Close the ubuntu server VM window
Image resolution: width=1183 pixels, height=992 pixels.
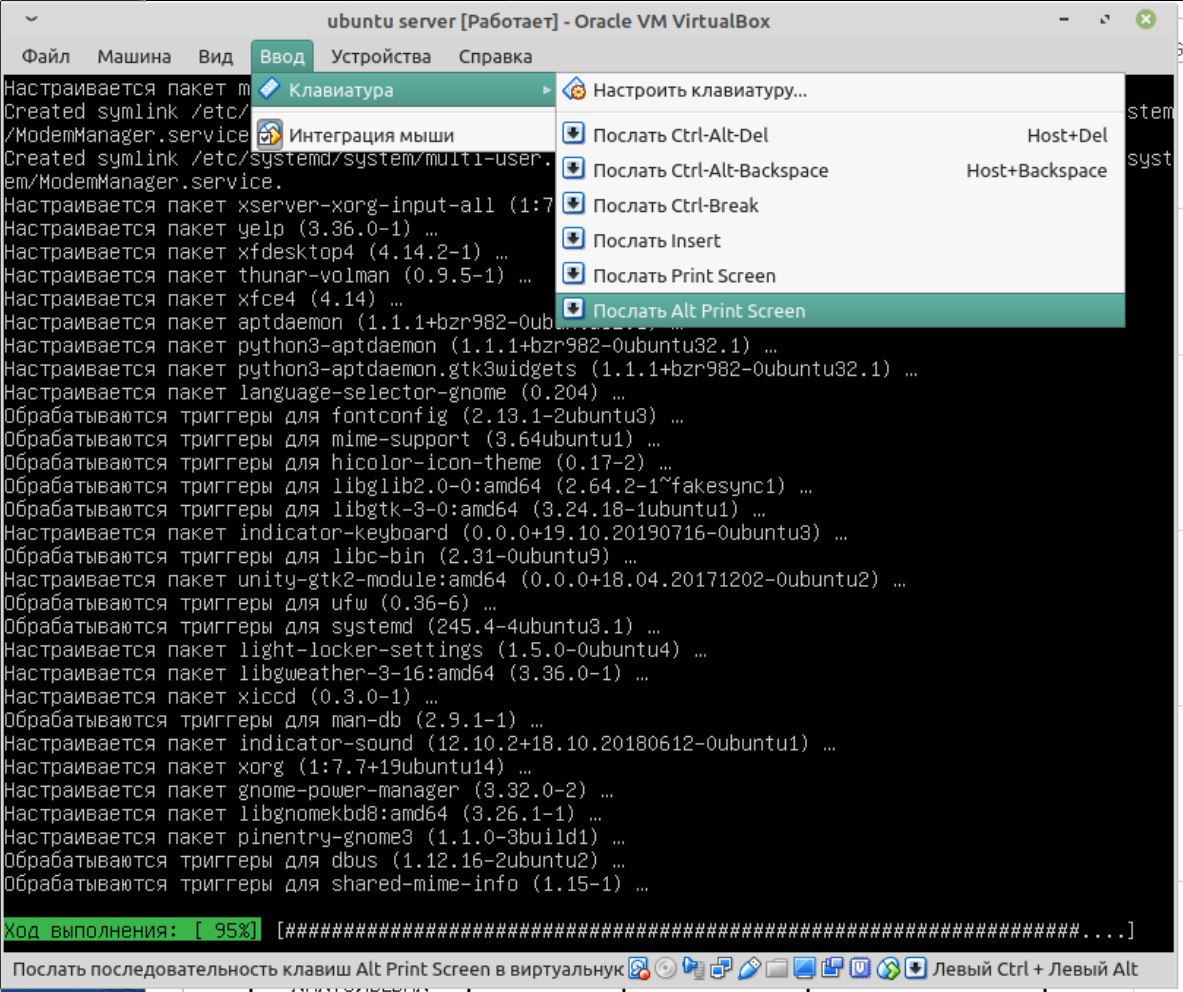(1145, 20)
